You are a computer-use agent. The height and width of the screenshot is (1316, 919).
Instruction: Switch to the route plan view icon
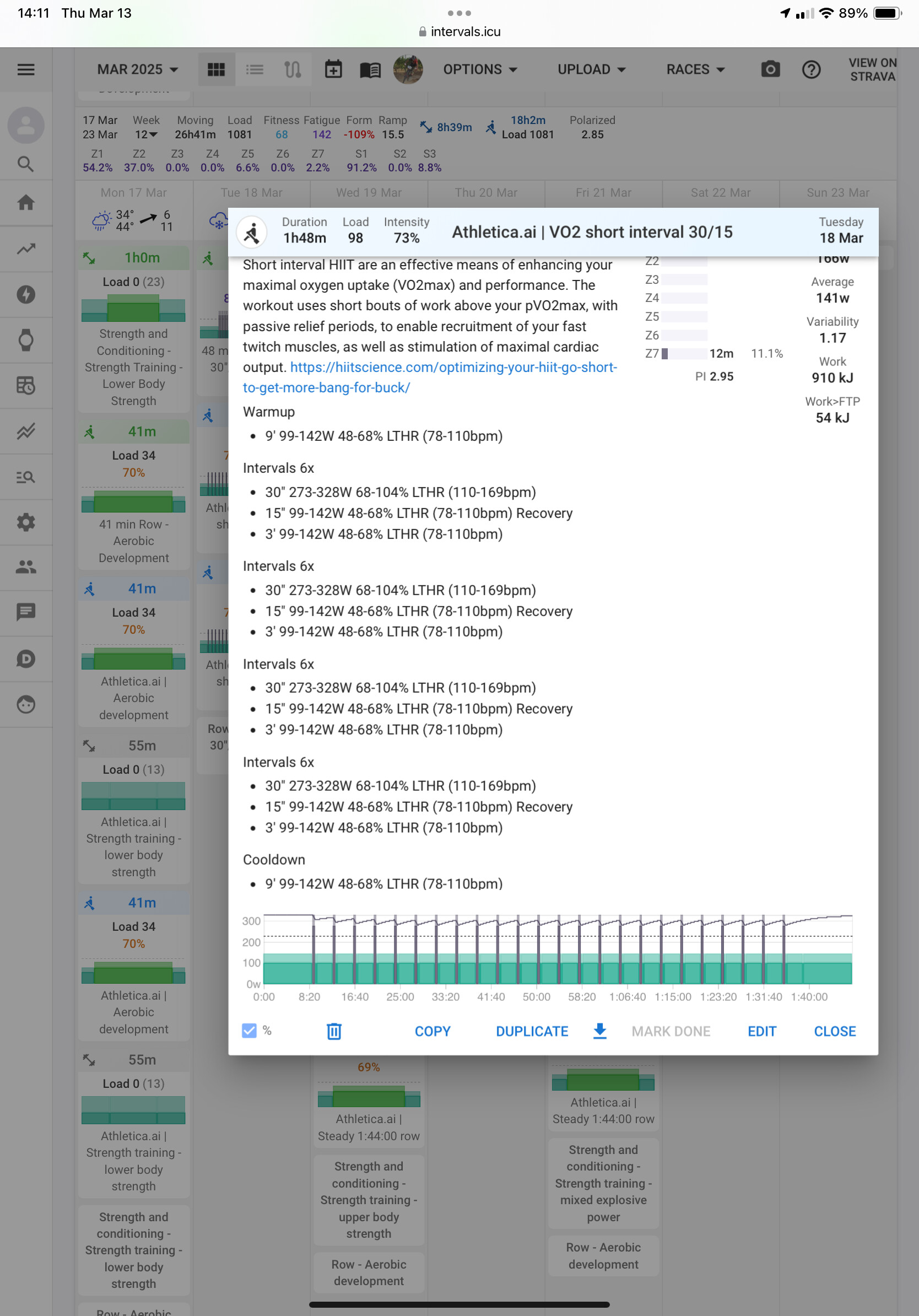292,69
